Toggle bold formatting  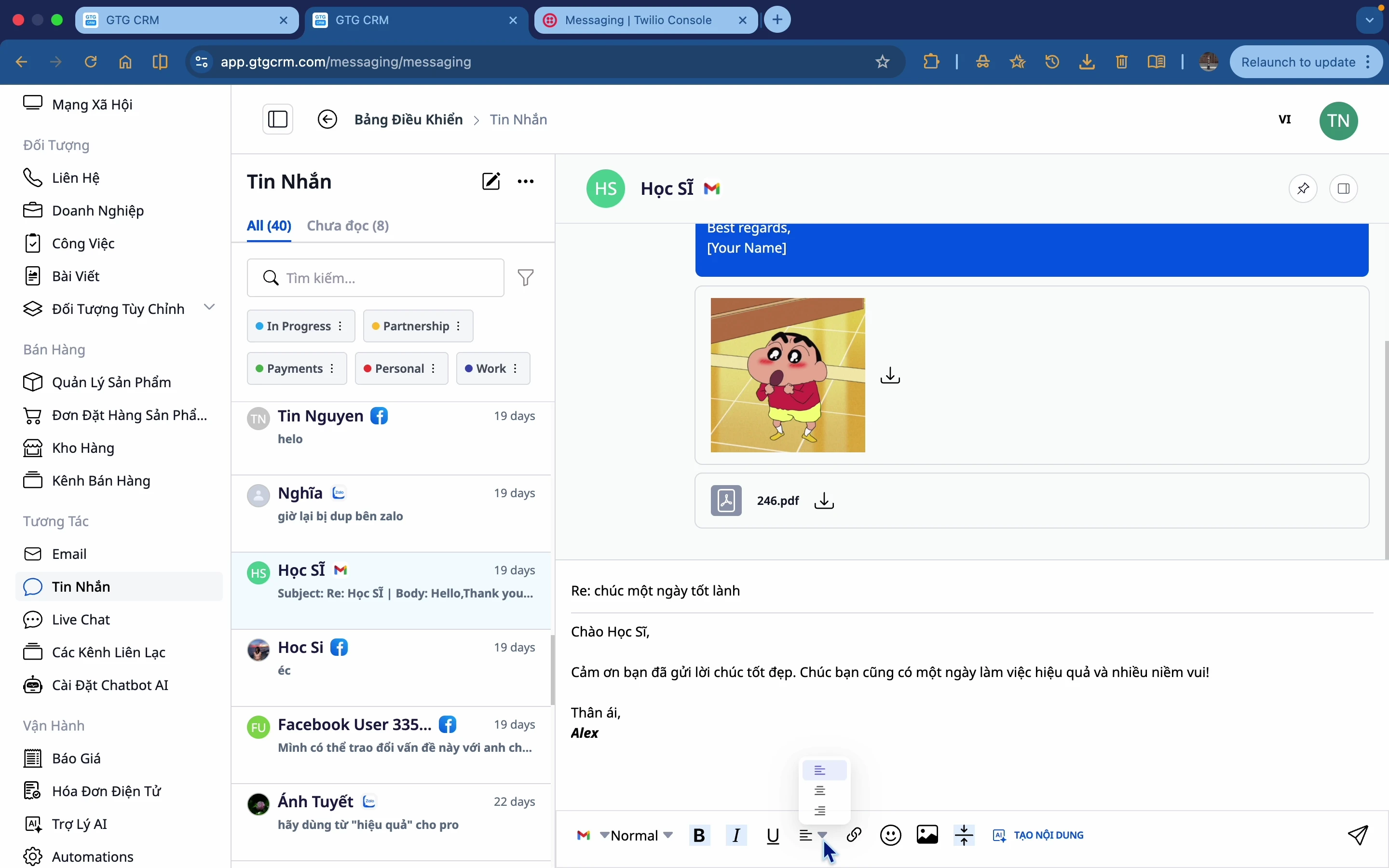click(700, 835)
